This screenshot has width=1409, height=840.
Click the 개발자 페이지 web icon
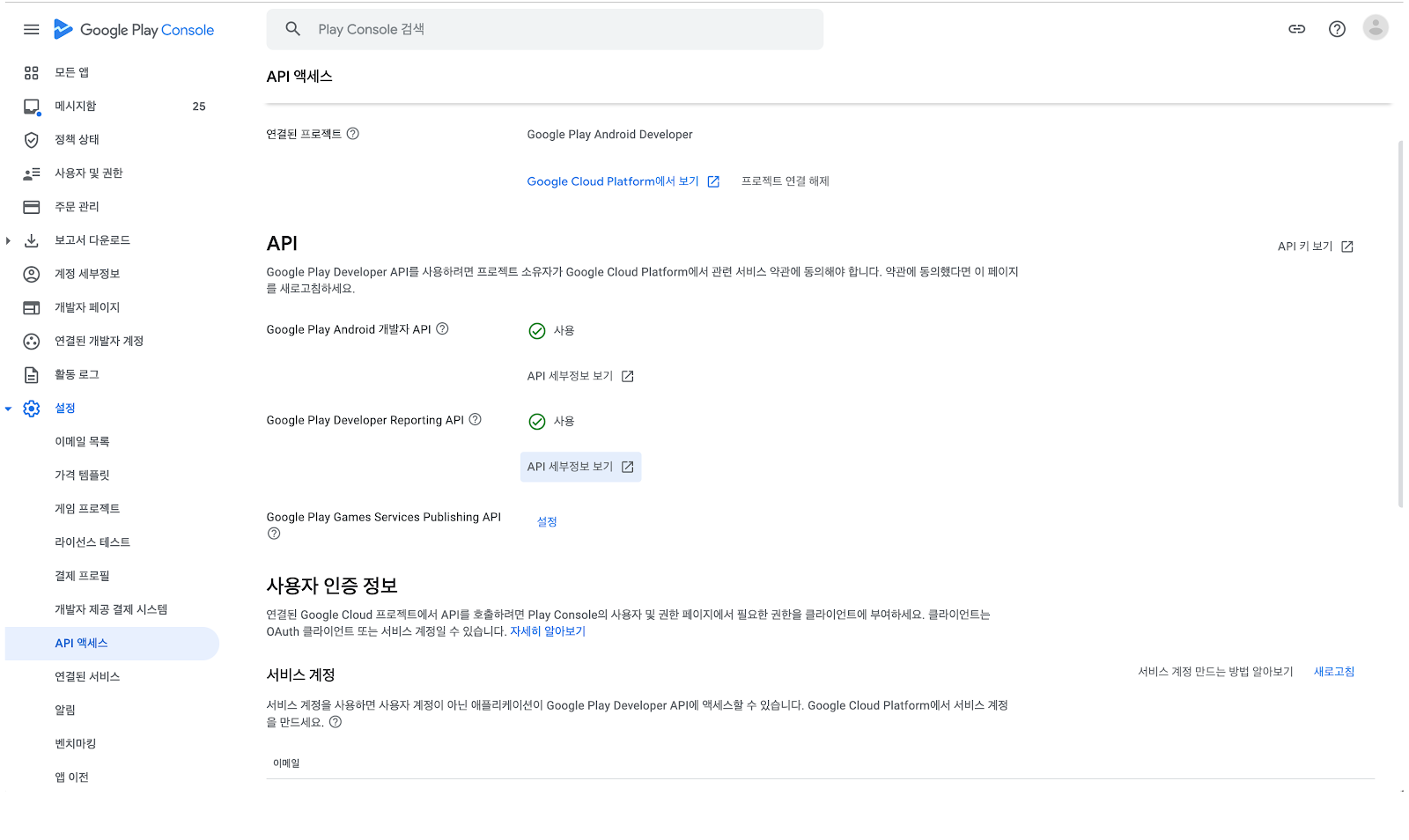pos(32,307)
